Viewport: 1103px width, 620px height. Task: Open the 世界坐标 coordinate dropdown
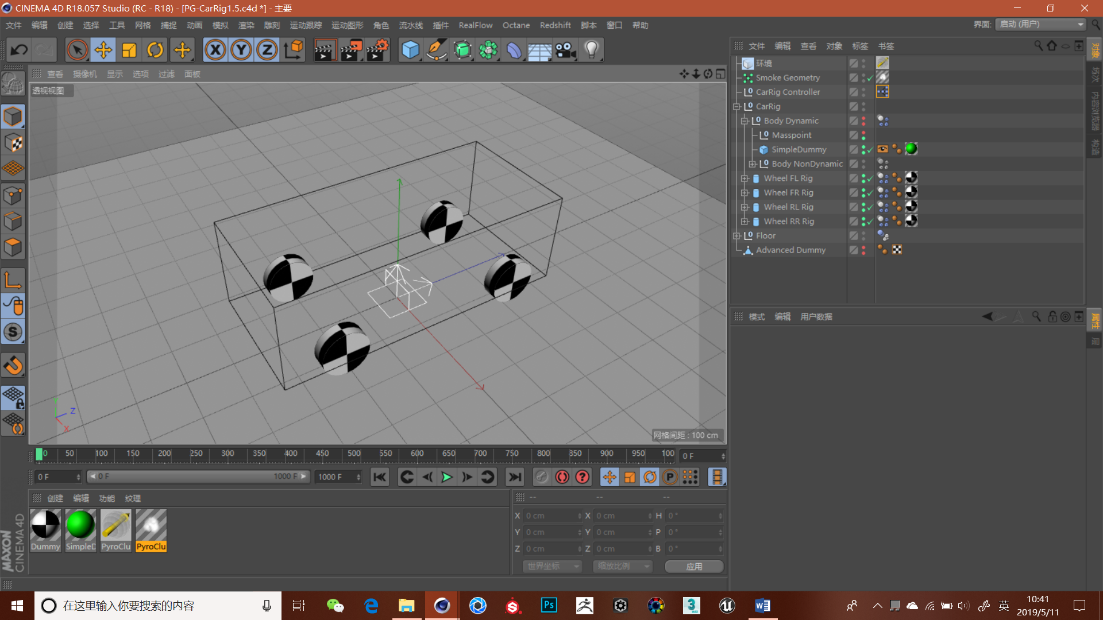(x=552, y=566)
